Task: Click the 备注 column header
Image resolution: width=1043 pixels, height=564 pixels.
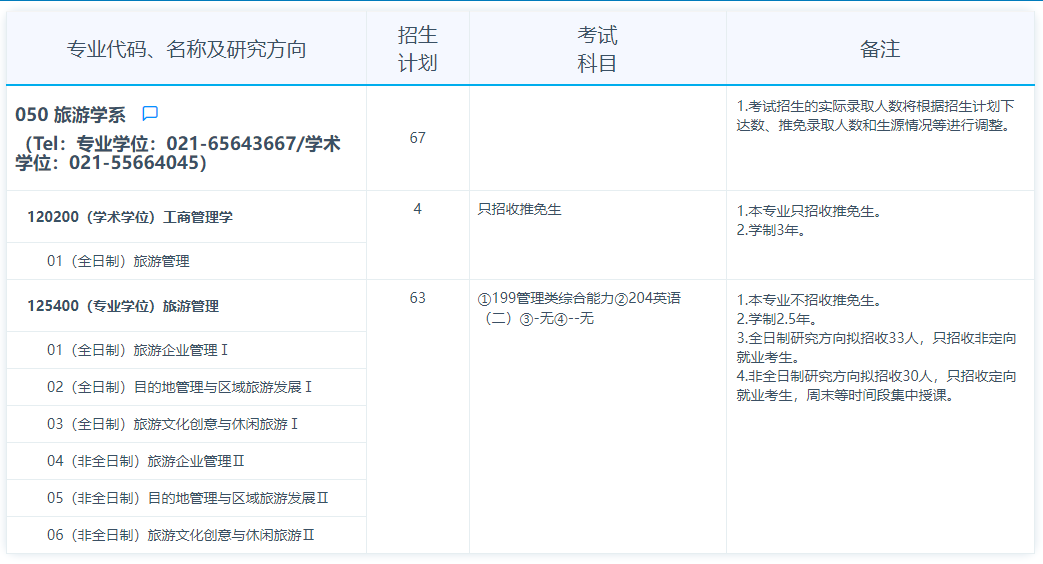Action: [x=880, y=50]
